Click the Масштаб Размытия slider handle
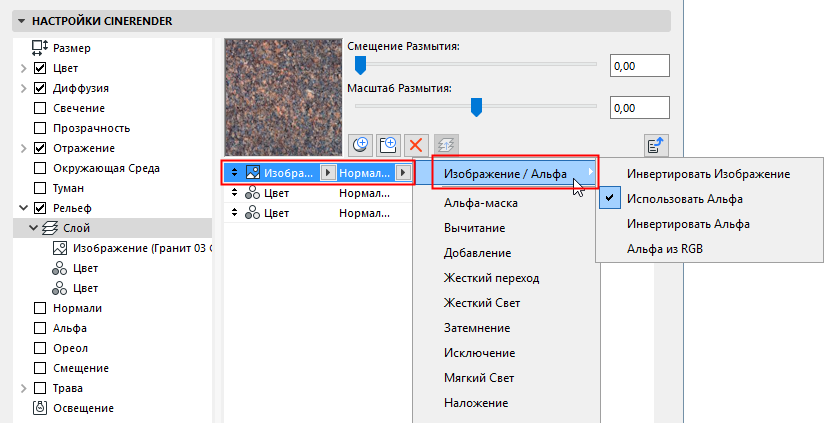The width and height of the screenshot is (824, 423). [476, 107]
